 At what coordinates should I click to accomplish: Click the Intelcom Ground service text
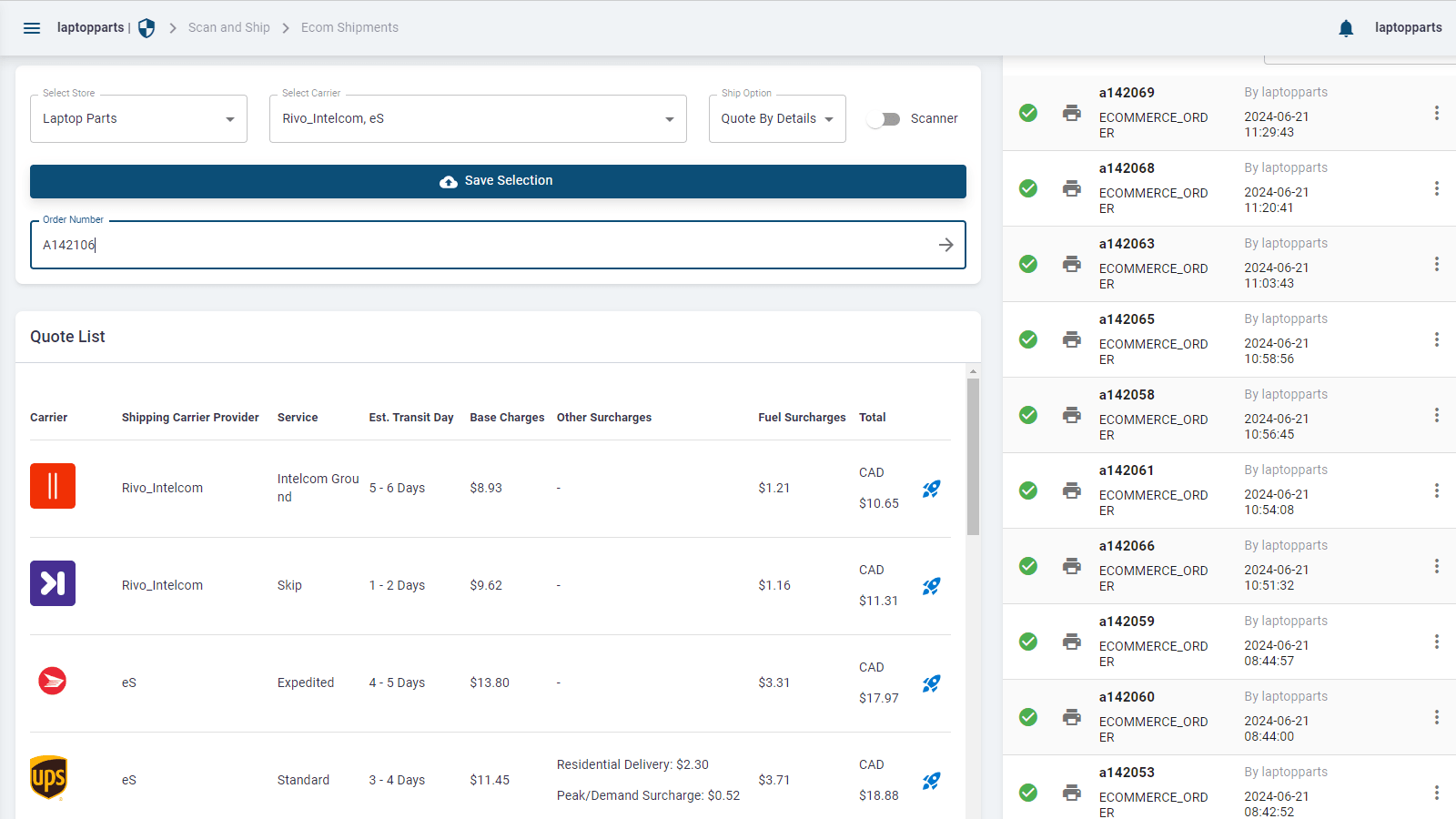tap(318, 488)
